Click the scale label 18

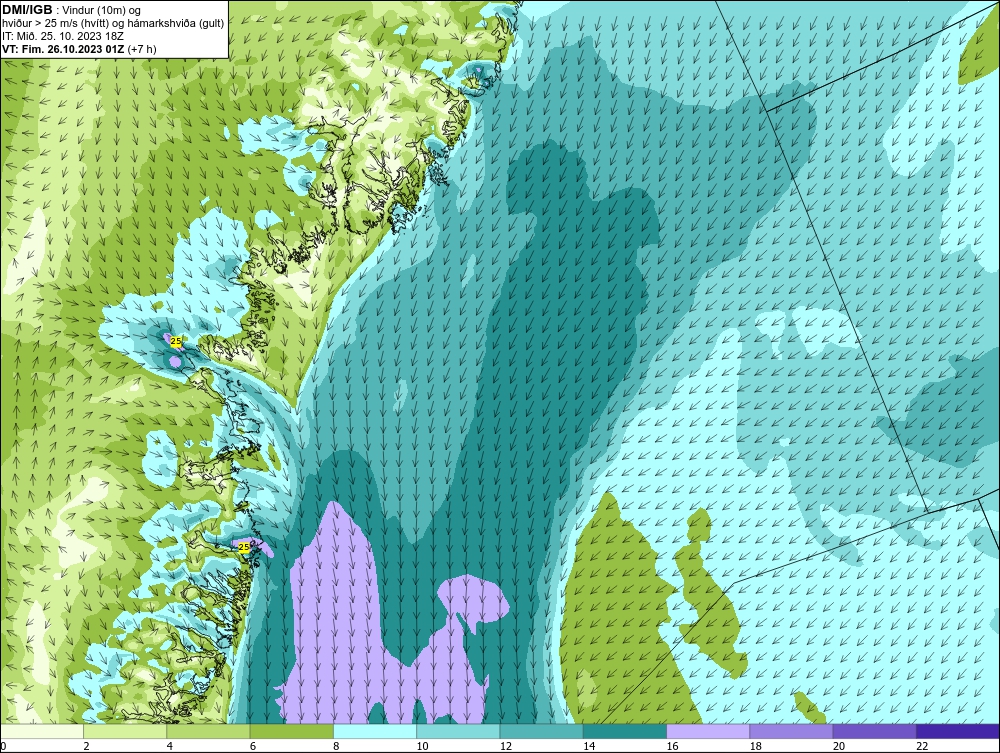click(756, 747)
